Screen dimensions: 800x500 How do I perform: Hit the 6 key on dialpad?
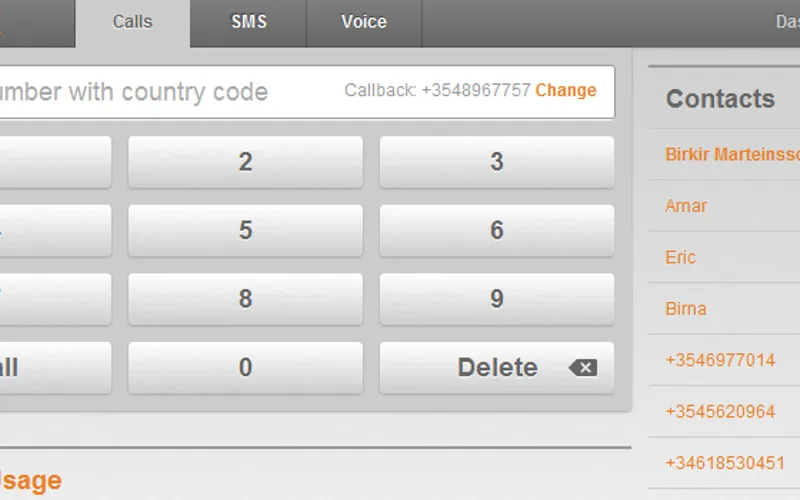496,231
